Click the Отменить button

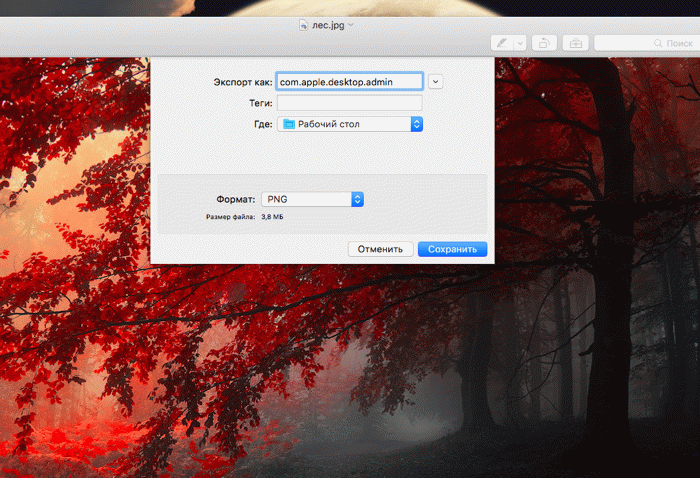coord(380,249)
